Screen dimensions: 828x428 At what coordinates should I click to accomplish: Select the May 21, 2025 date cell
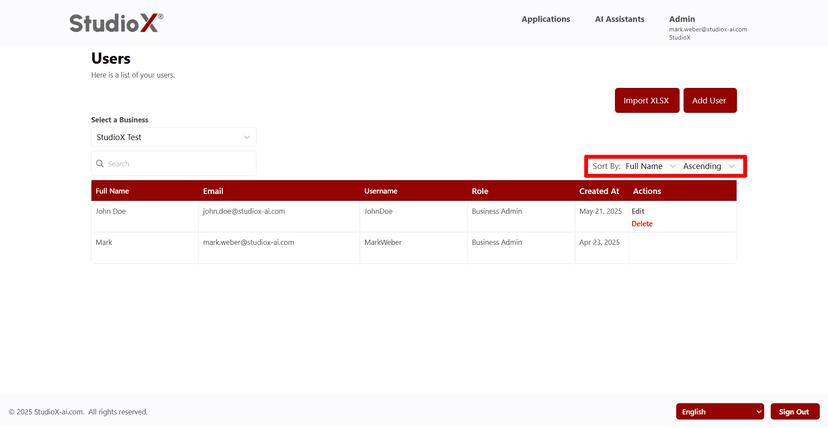click(602, 217)
